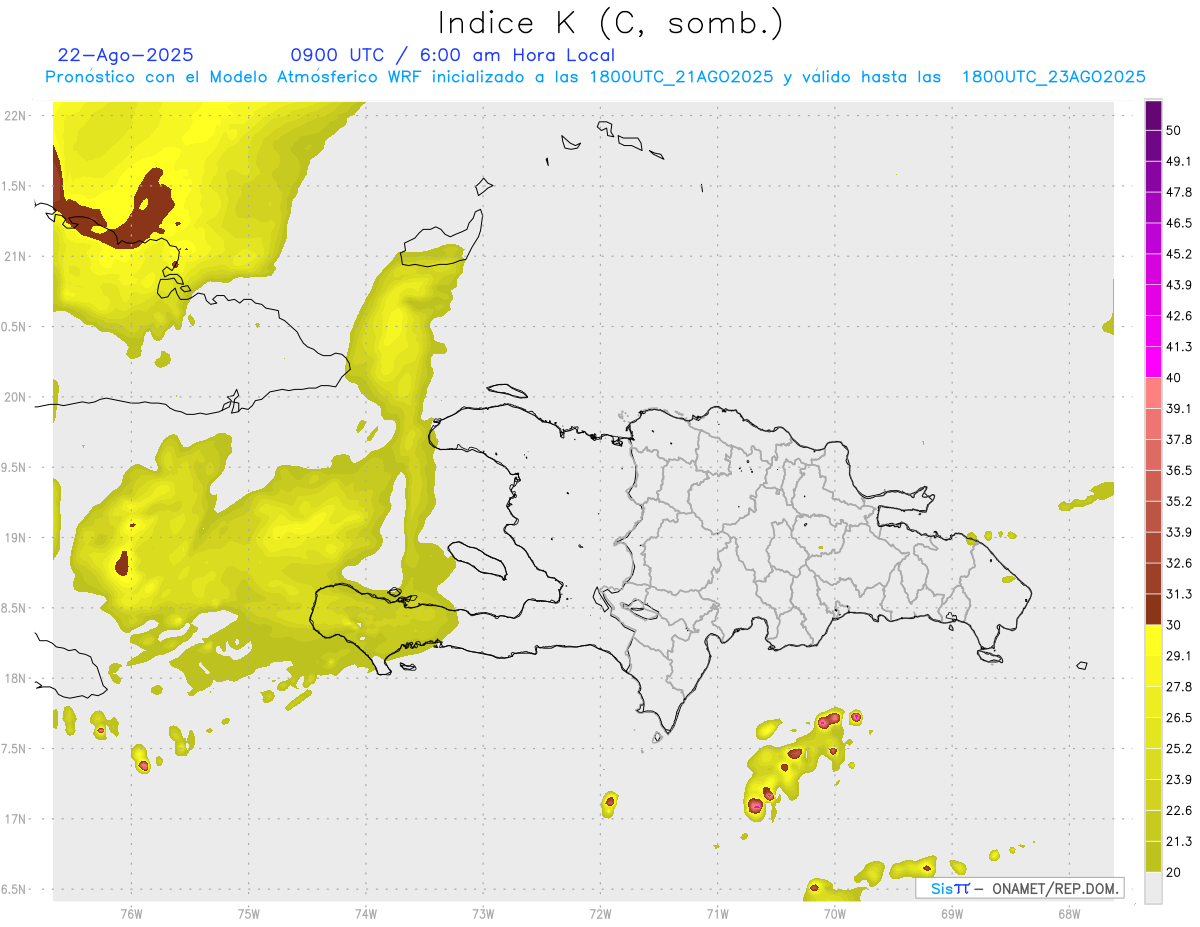The image size is (1200, 927).
Task: Click the '76W' longitude label
Action: (x=131, y=913)
